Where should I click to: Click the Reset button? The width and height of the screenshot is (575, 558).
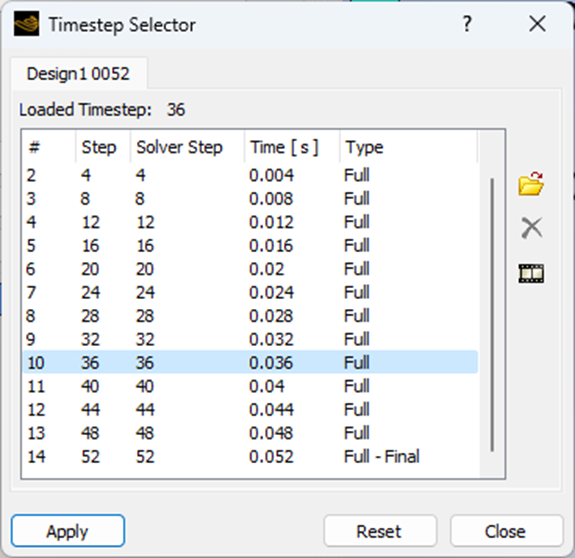coord(380,531)
